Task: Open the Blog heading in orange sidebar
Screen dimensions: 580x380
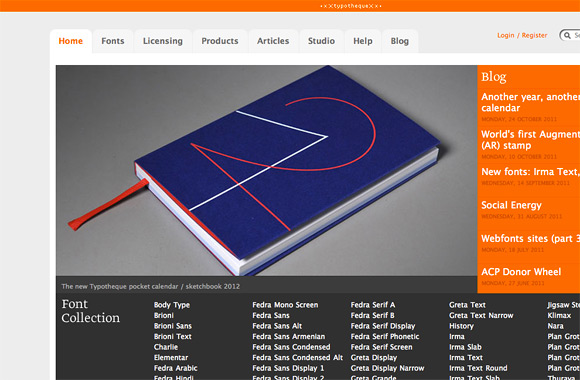Action: (493, 77)
